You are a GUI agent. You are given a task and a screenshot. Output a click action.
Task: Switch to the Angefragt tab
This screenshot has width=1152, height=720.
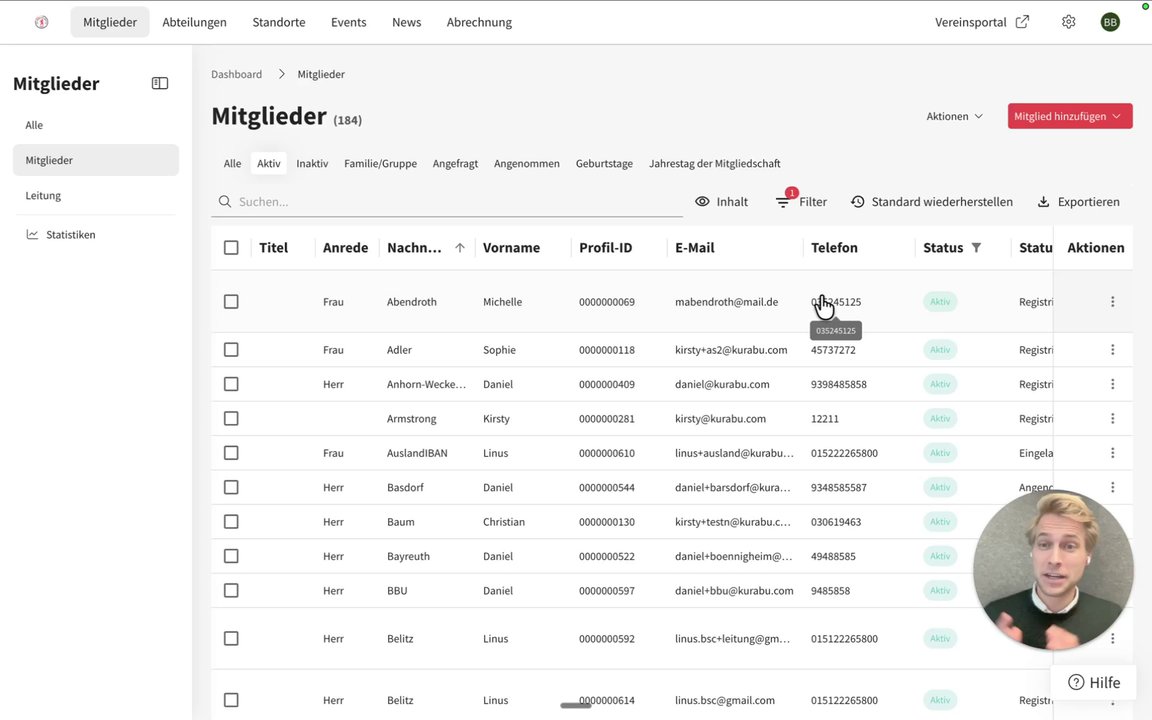[x=456, y=163]
